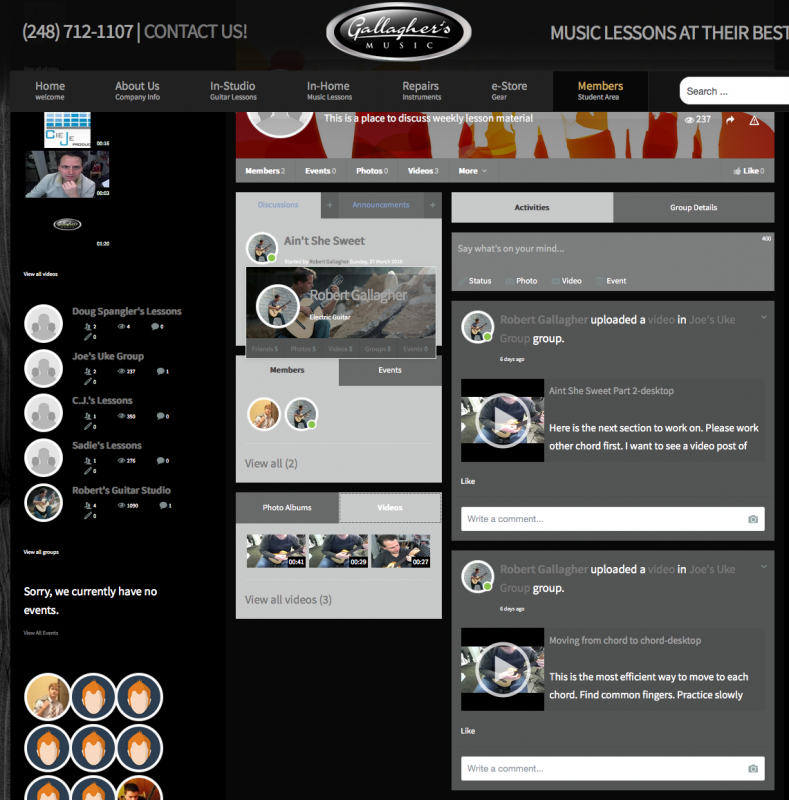Expand options chevron on second activity post
The width and height of the screenshot is (789, 800).
[x=763, y=567]
